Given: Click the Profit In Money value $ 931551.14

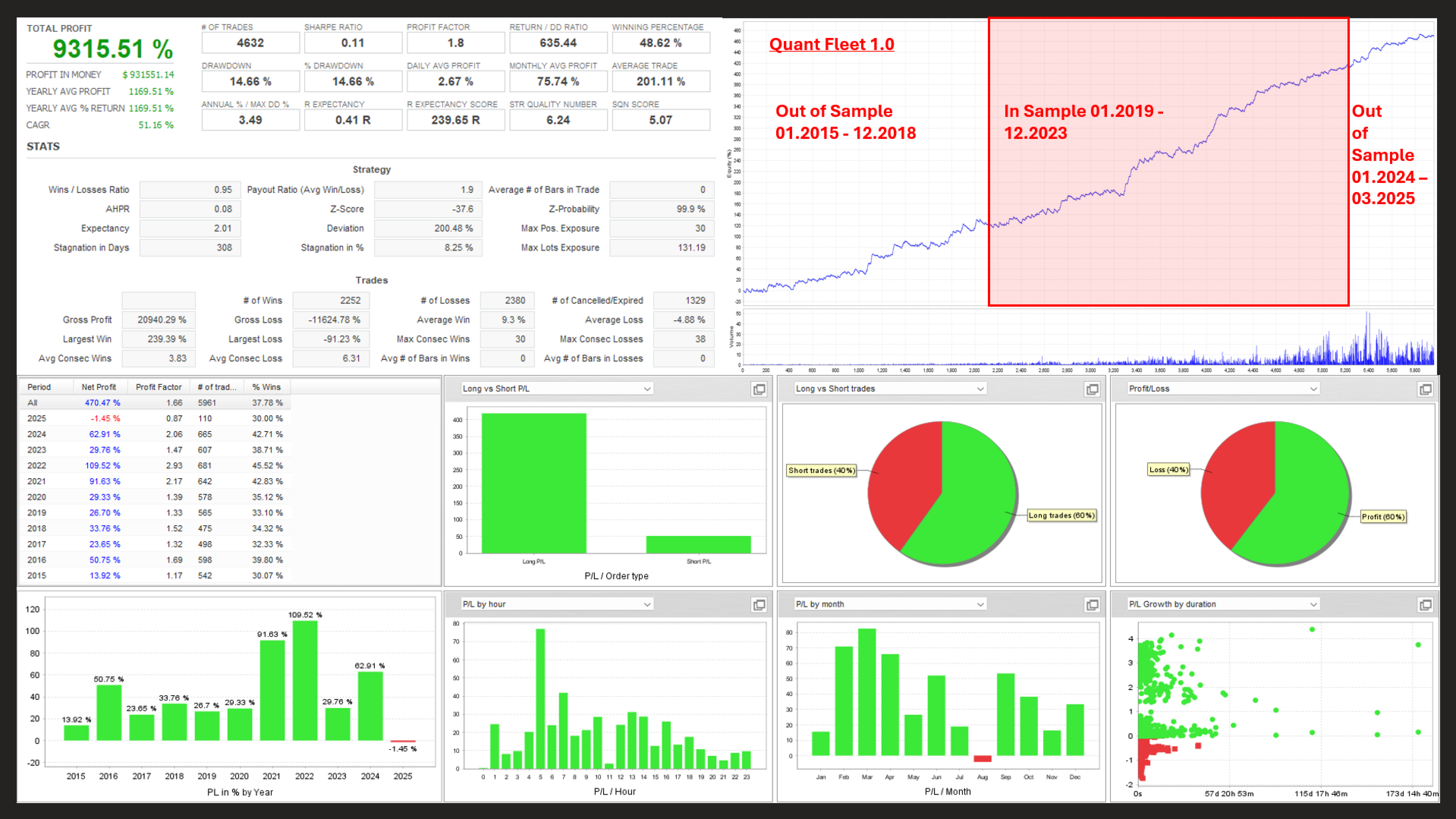Looking at the screenshot, I should (148, 75).
